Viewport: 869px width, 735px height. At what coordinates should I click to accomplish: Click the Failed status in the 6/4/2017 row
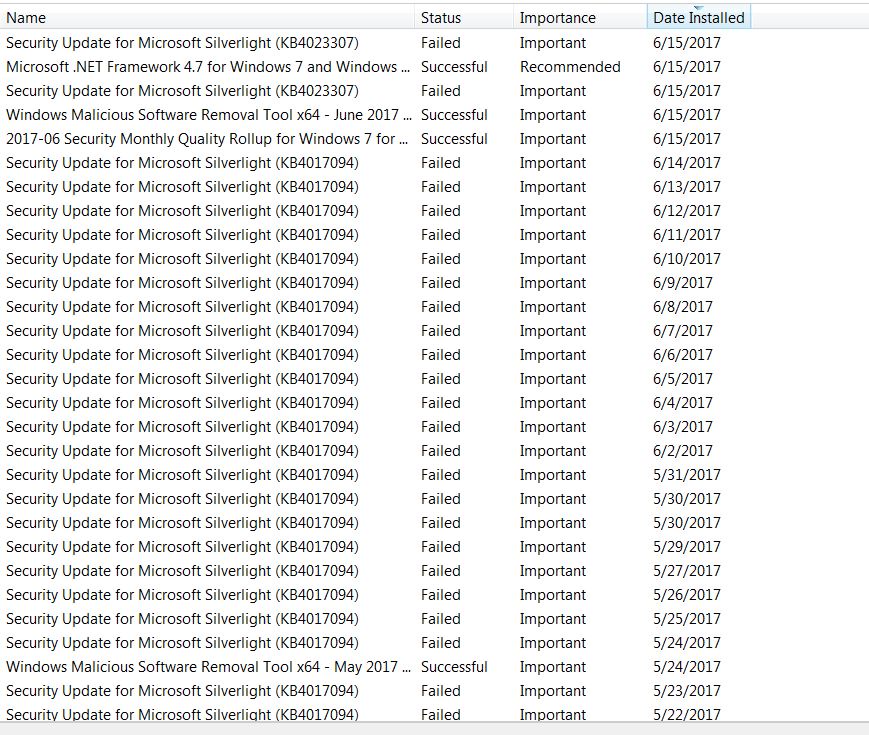441,403
